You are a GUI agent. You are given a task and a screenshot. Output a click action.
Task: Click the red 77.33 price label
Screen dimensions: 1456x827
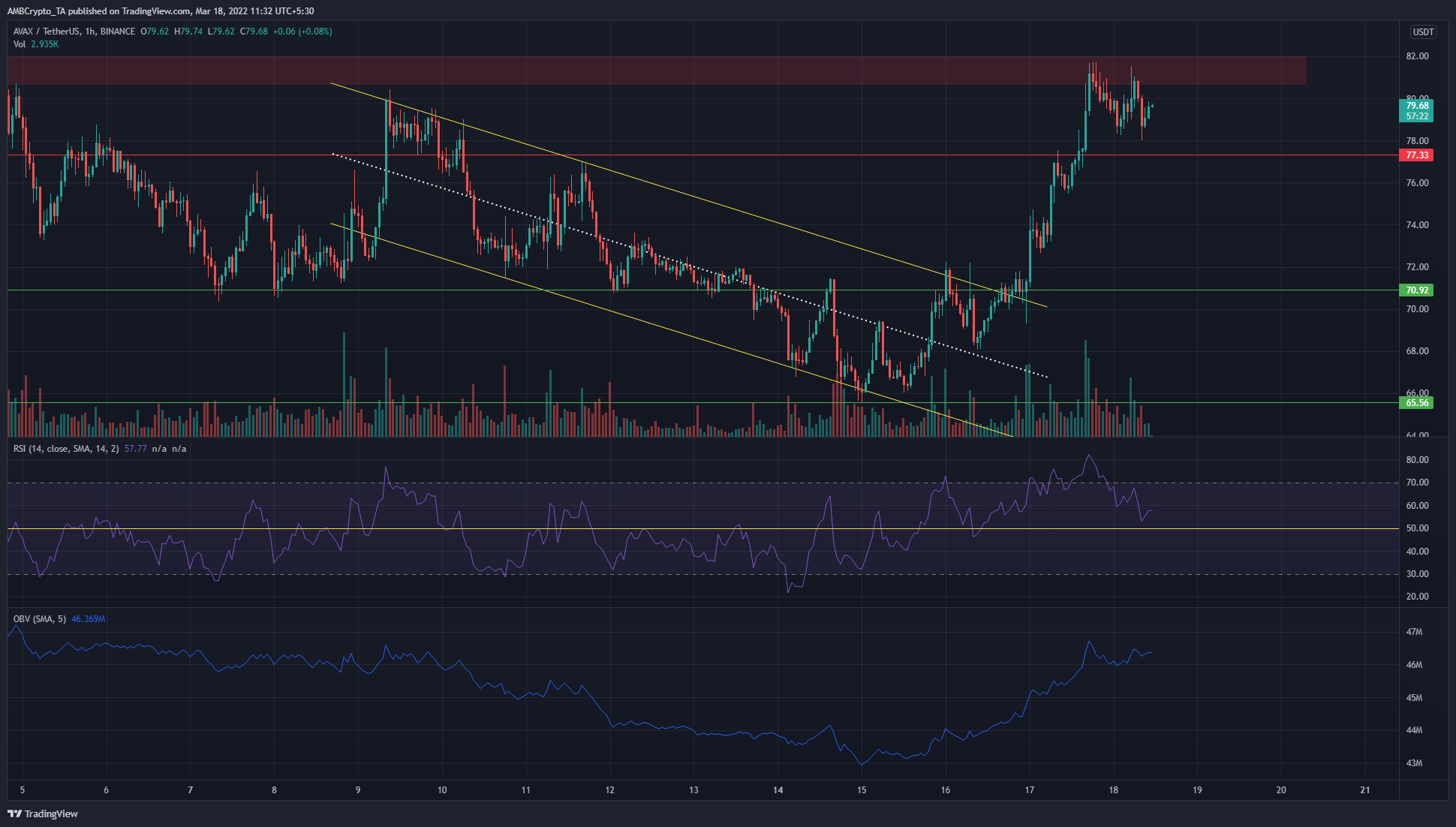1416,155
